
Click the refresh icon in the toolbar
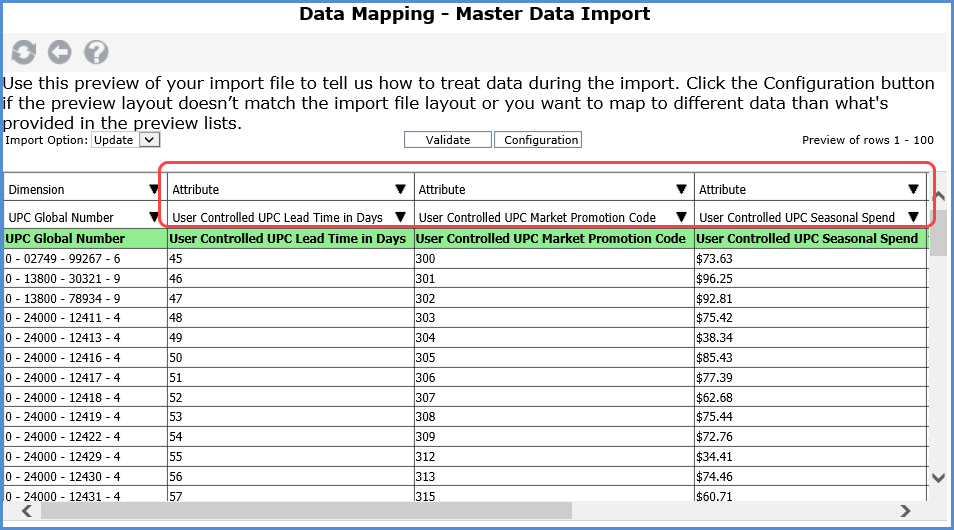(23, 52)
